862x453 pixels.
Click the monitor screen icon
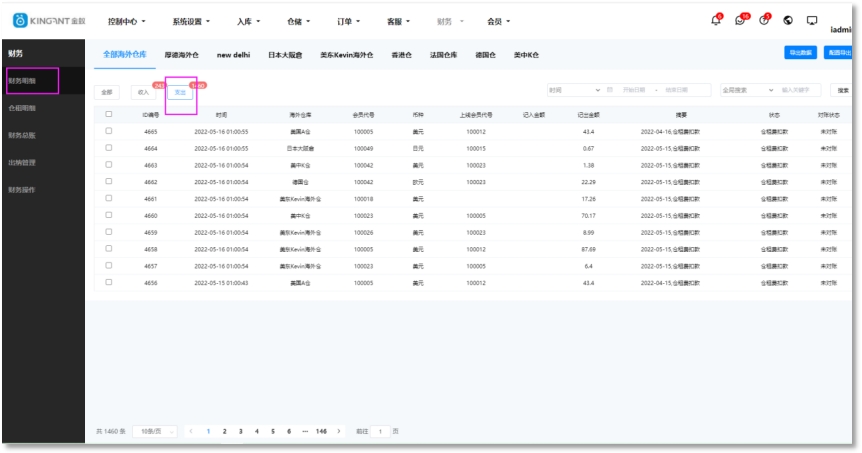811,20
